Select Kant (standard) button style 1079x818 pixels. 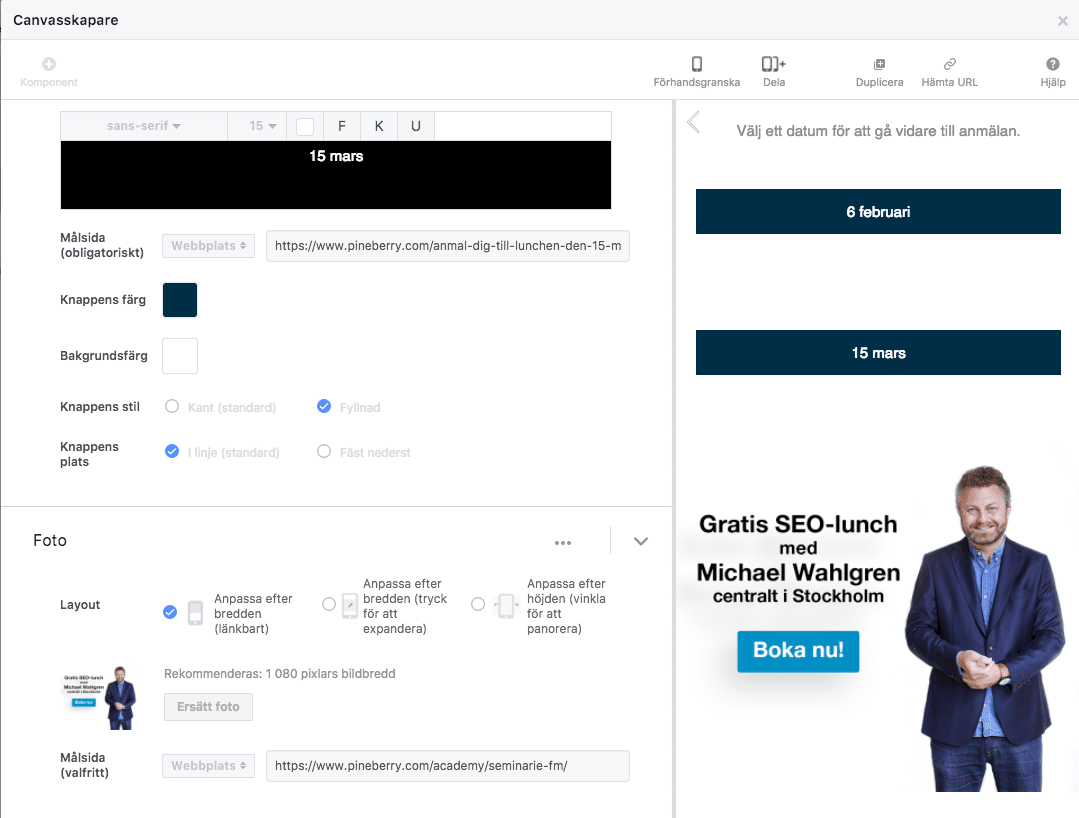(172, 407)
